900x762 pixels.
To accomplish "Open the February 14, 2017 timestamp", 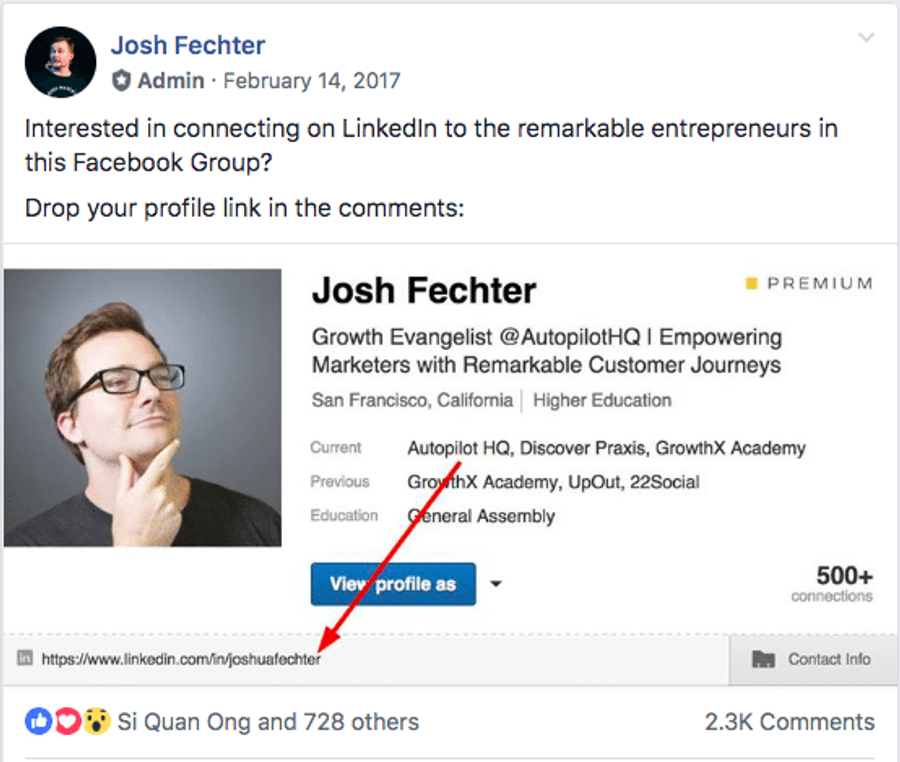I will tap(312, 81).
